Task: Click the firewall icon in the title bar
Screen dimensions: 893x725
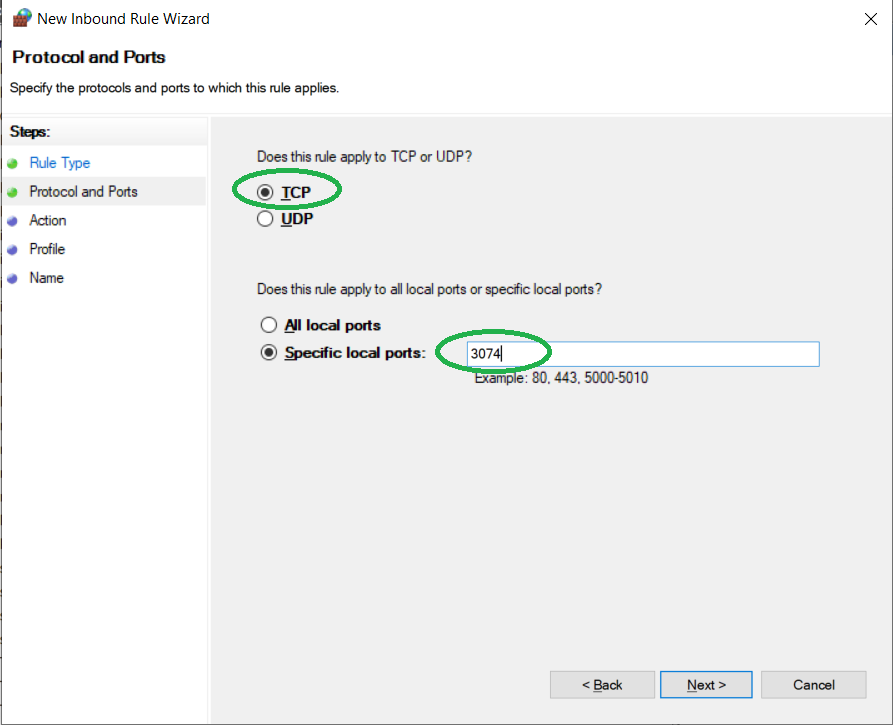Action: tap(21, 18)
